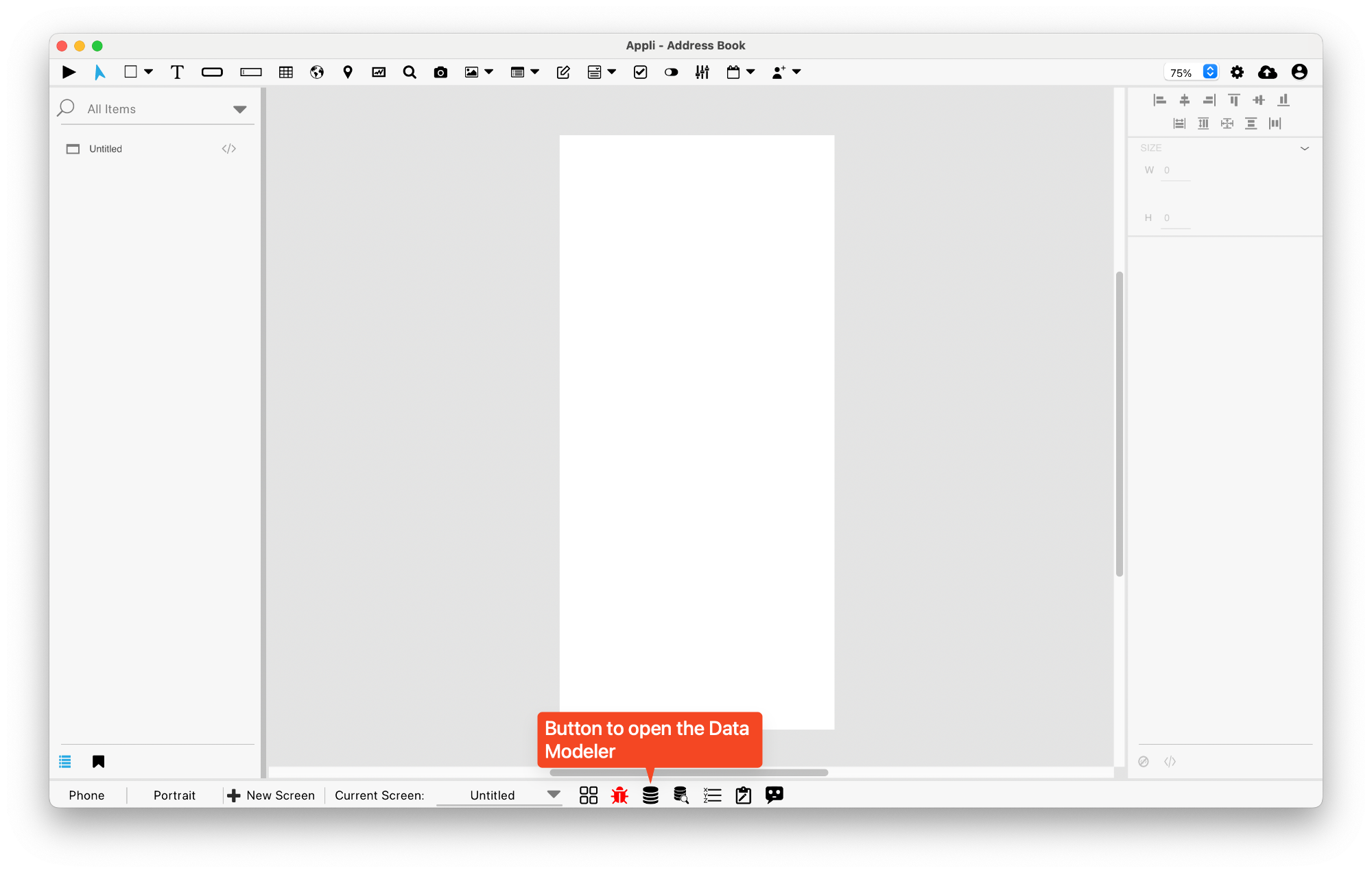The height and width of the screenshot is (873, 1372).
Task: Click the Data Modeler button in status bar
Action: (650, 795)
